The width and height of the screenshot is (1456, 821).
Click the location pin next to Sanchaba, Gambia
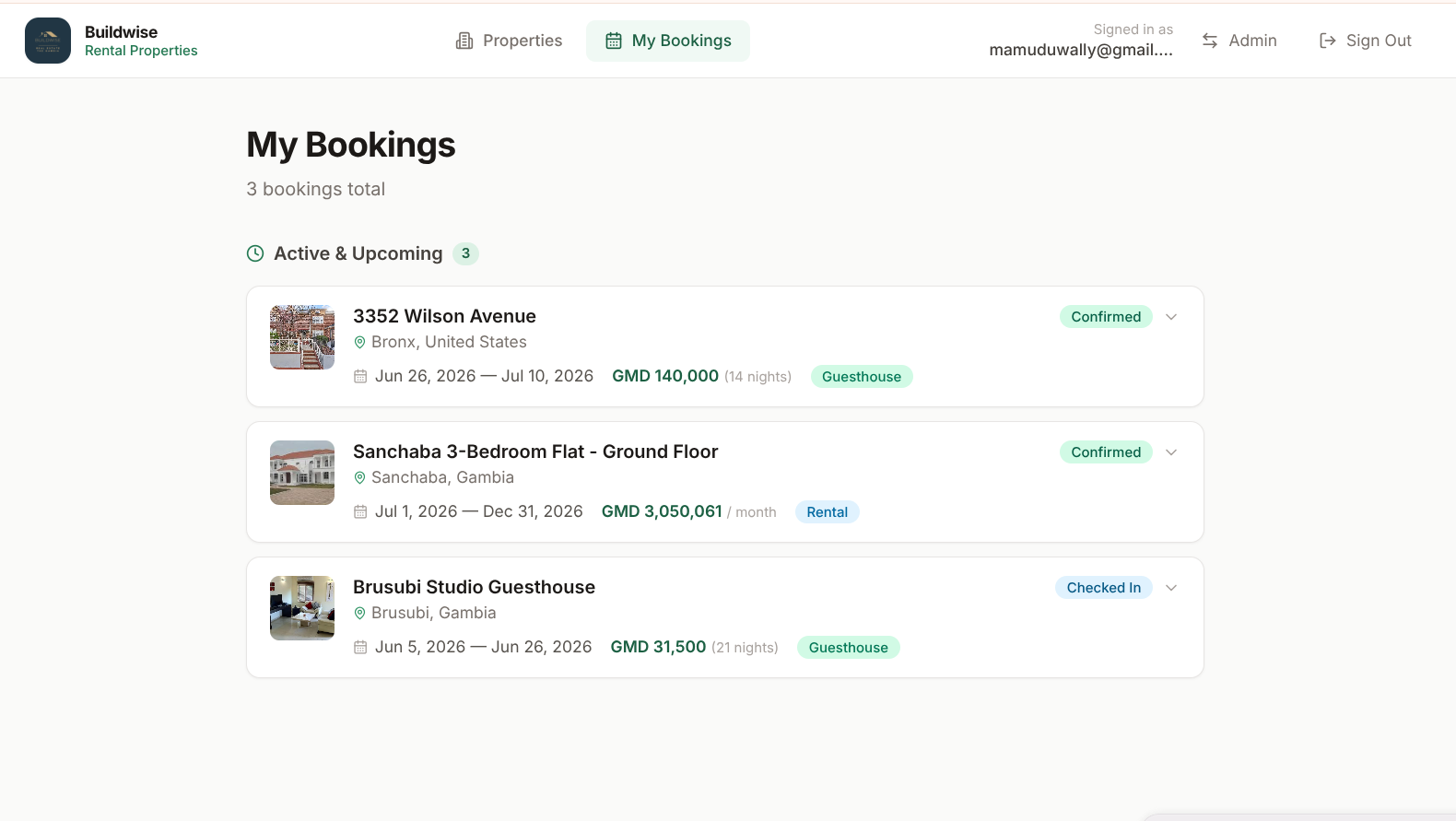(x=360, y=477)
